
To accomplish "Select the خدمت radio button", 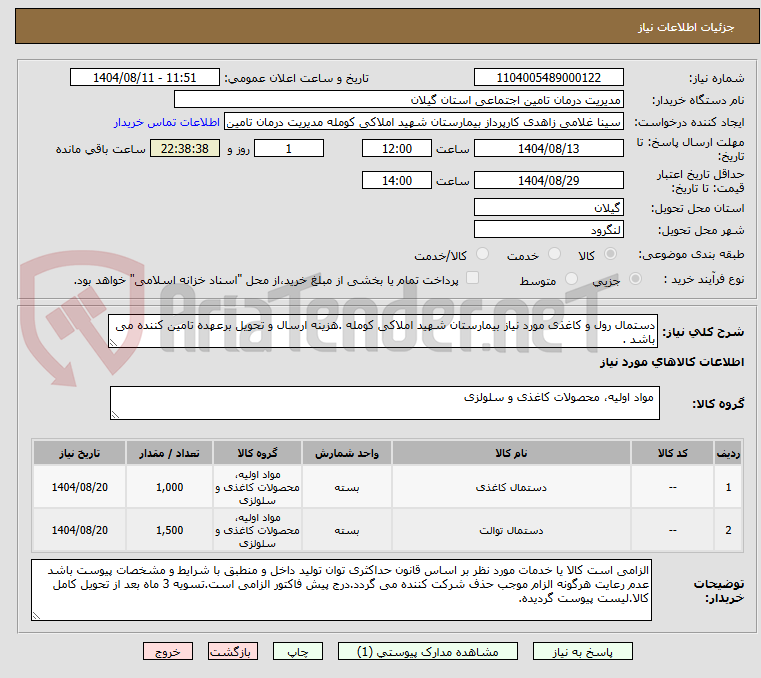I will tap(554, 254).
